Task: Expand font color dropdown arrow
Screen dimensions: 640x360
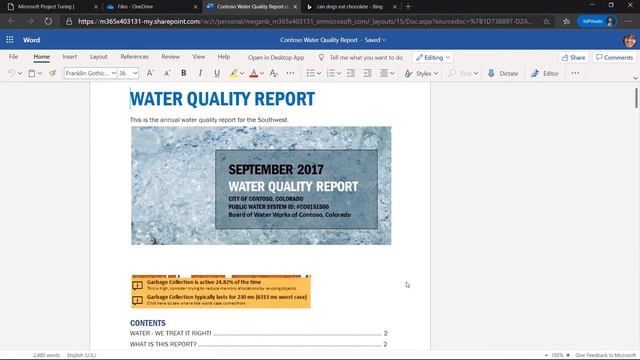Action: pos(262,73)
